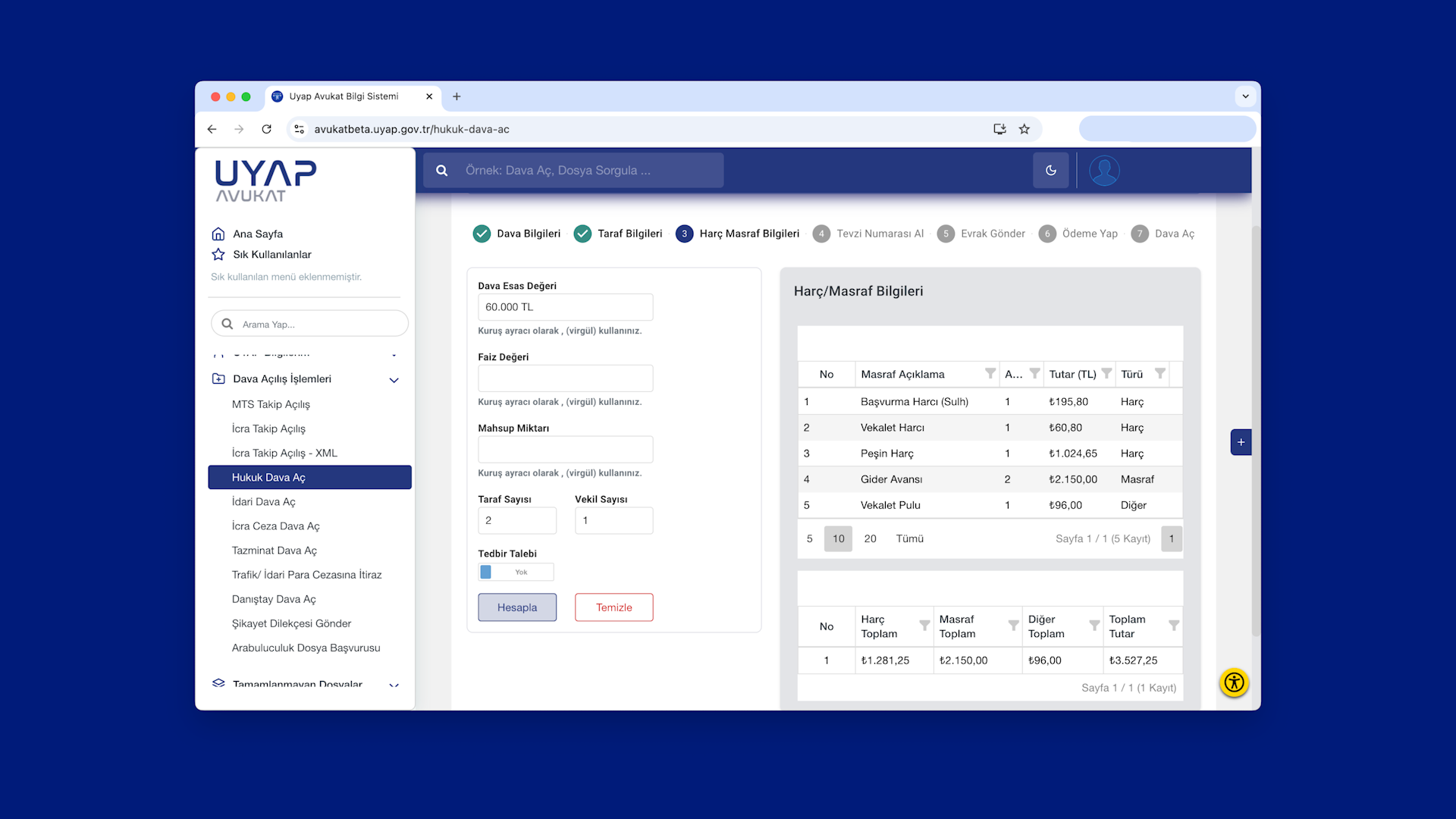Click the Ana Sayfa home icon
Image resolution: width=1456 pixels, height=819 pixels.
click(x=218, y=234)
